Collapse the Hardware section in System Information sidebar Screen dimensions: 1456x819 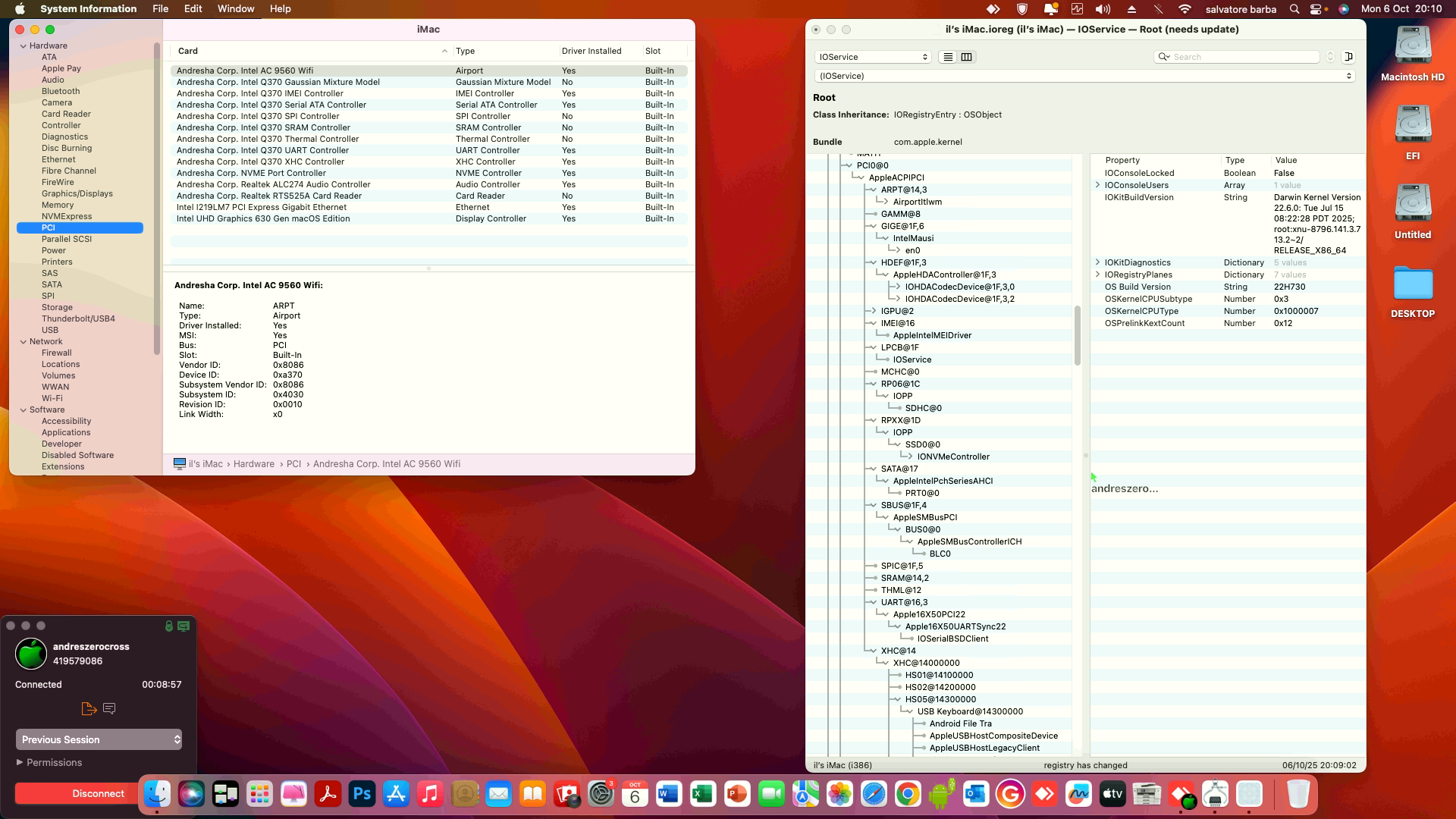(24, 46)
